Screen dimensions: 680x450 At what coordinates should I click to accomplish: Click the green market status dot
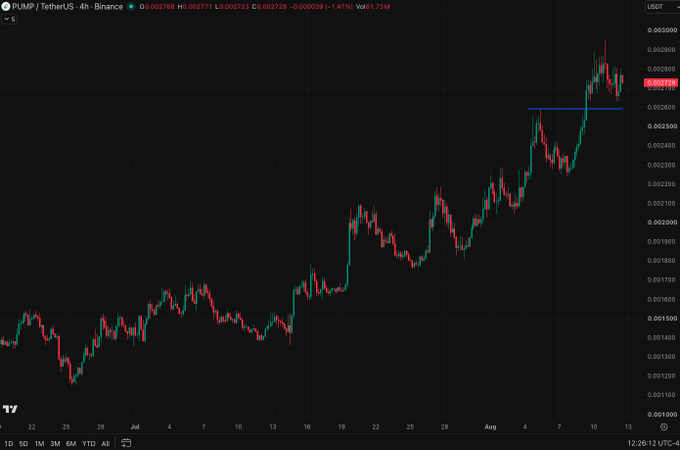[x=131, y=7]
